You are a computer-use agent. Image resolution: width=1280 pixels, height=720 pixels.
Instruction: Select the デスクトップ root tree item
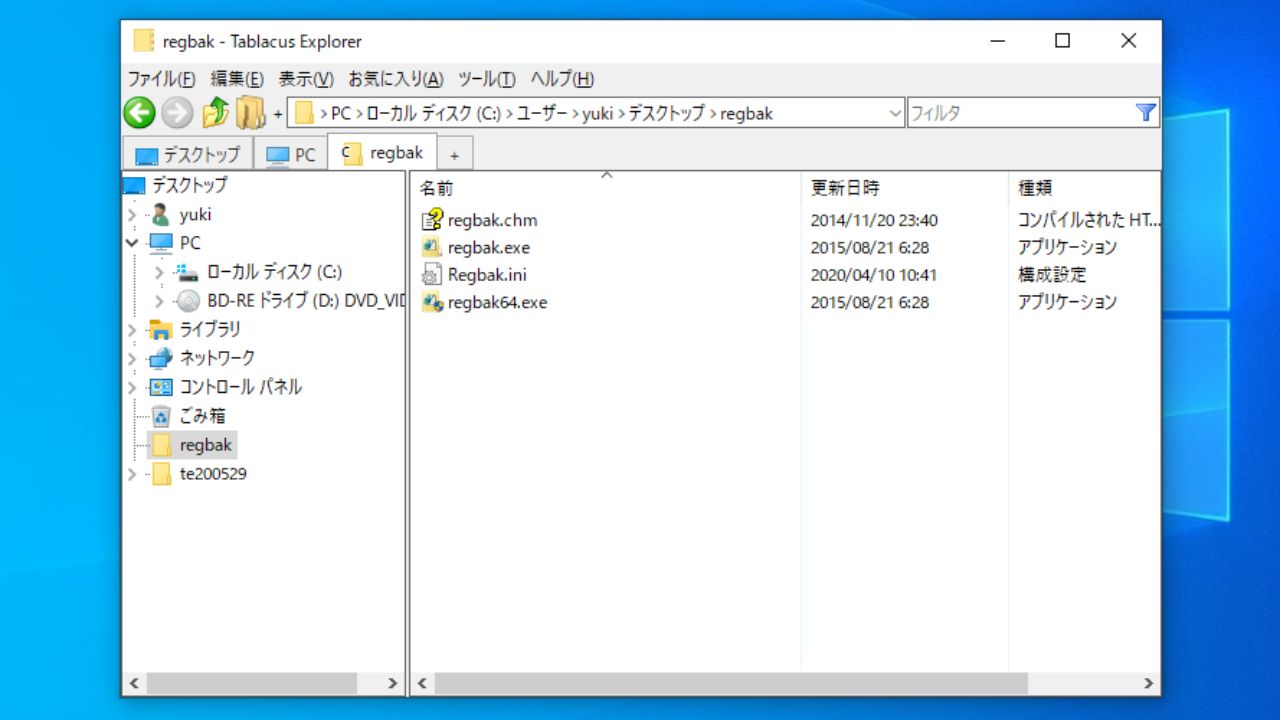189,185
